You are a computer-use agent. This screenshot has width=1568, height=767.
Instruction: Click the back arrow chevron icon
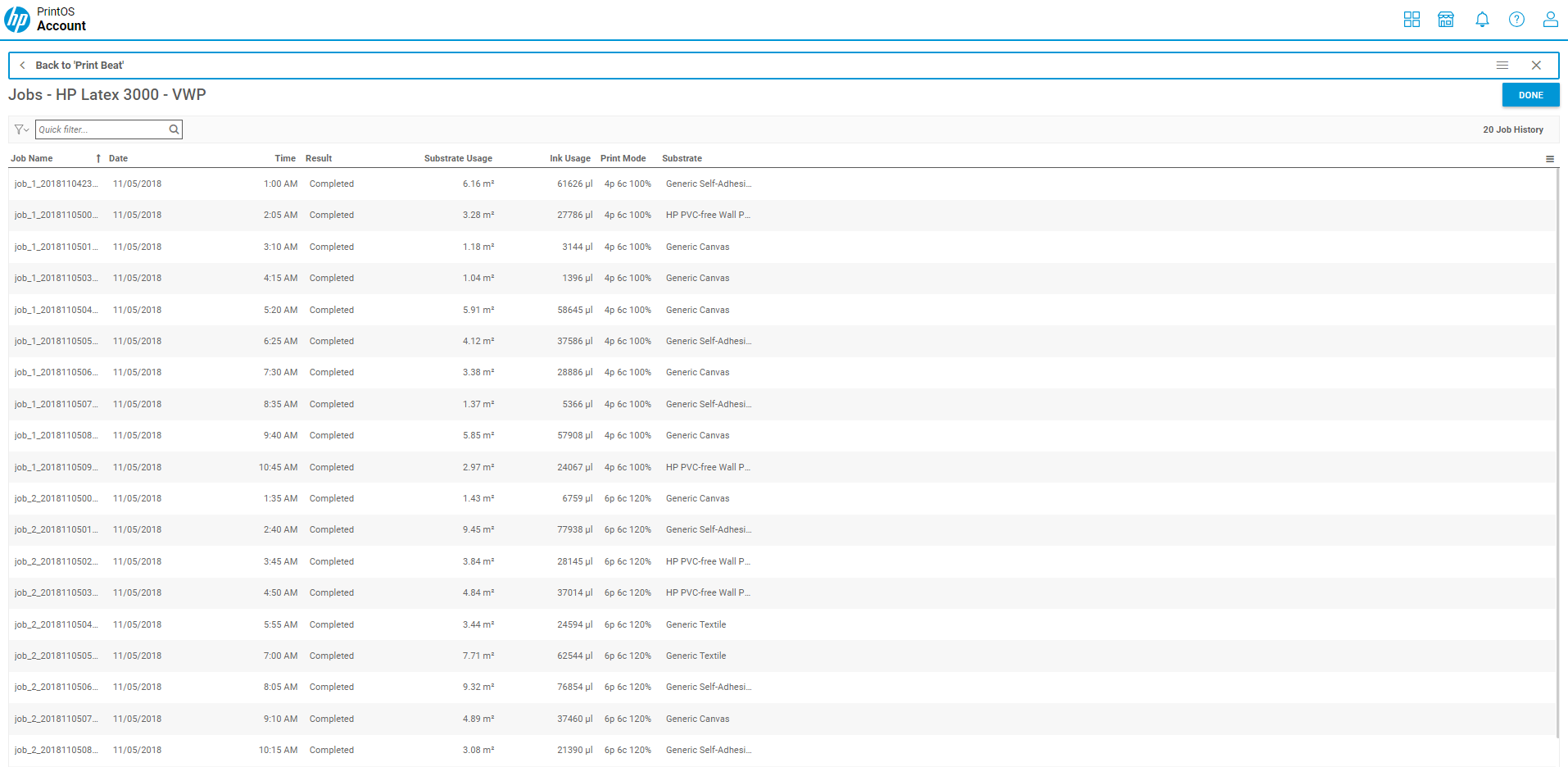(22, 66)
